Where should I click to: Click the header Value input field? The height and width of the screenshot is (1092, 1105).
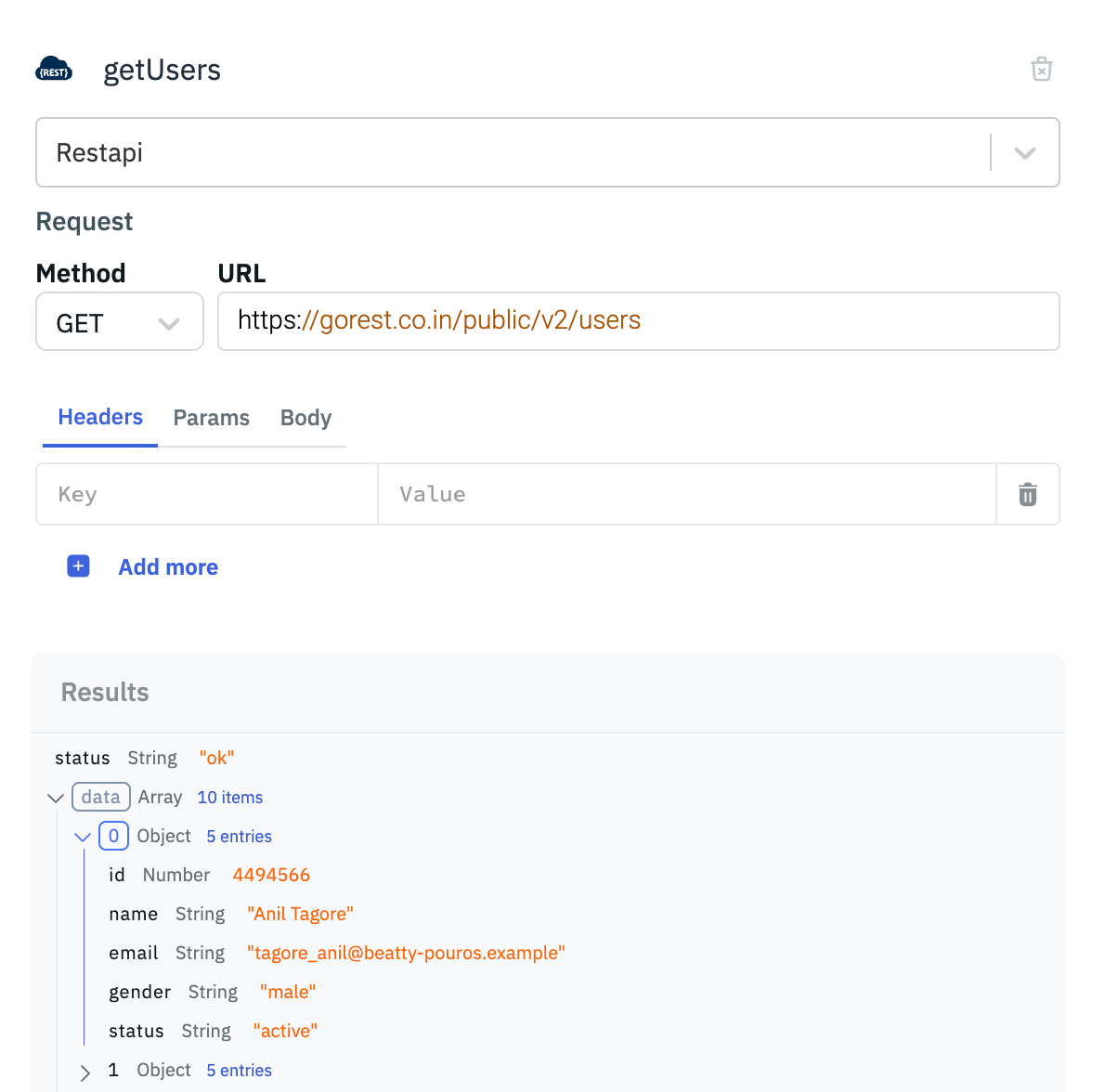click(686, 495)
